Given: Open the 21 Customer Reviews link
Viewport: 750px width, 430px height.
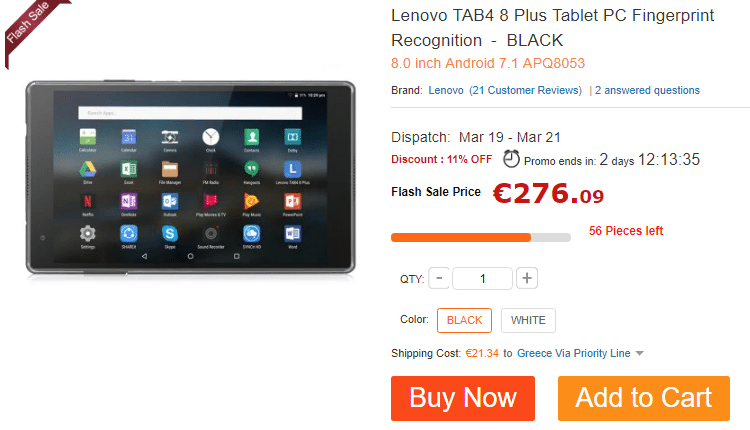Looking at the screenshot, I should coord(525,90).
